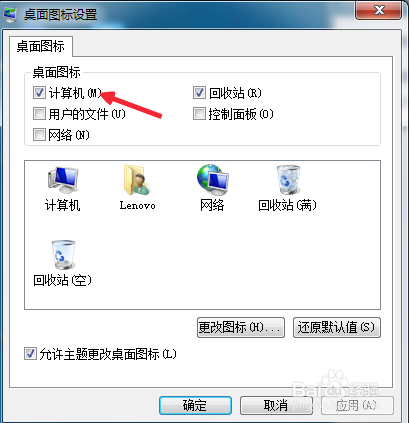Select the 网络 globe icon
The height and width of the screenshot is (423, 409).
[212, 189]
